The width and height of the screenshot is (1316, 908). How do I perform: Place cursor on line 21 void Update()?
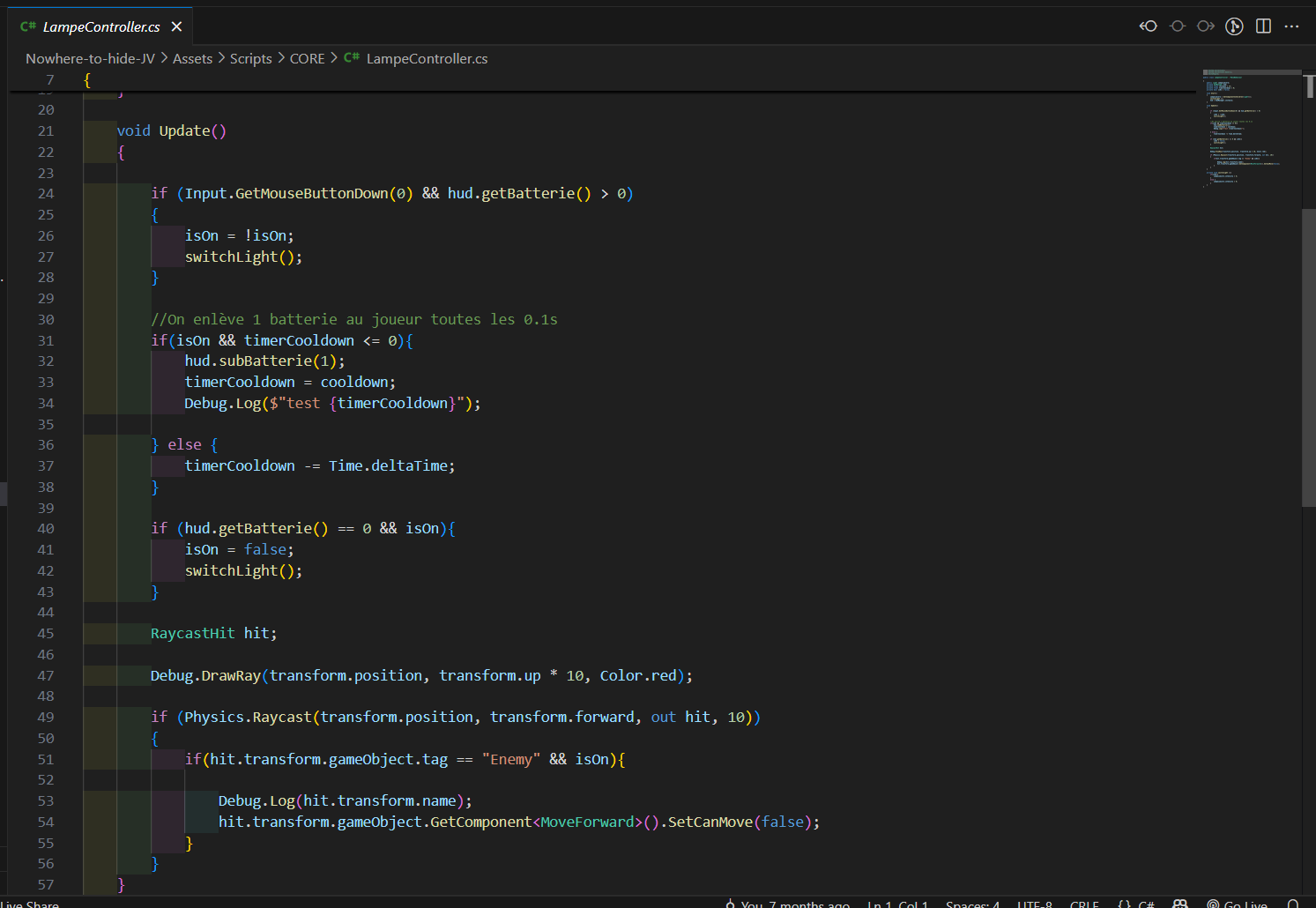point(172,130)
